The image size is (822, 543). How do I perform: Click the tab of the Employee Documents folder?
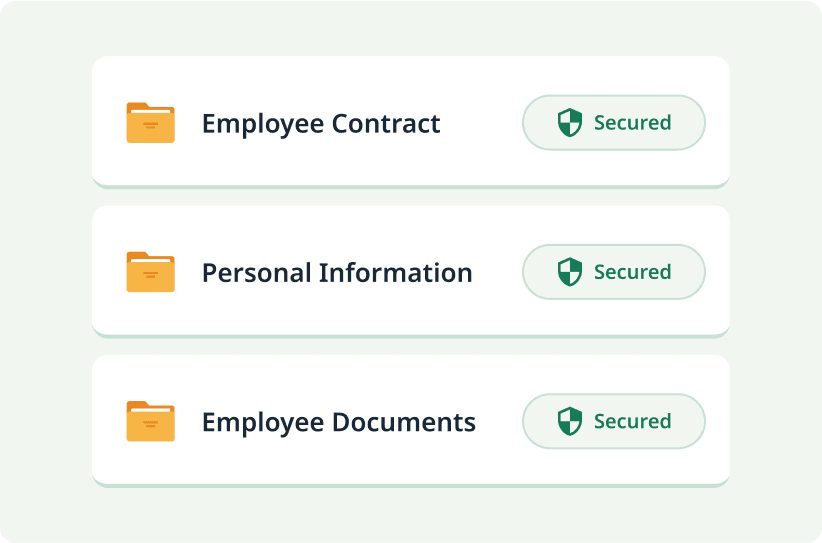137,404
